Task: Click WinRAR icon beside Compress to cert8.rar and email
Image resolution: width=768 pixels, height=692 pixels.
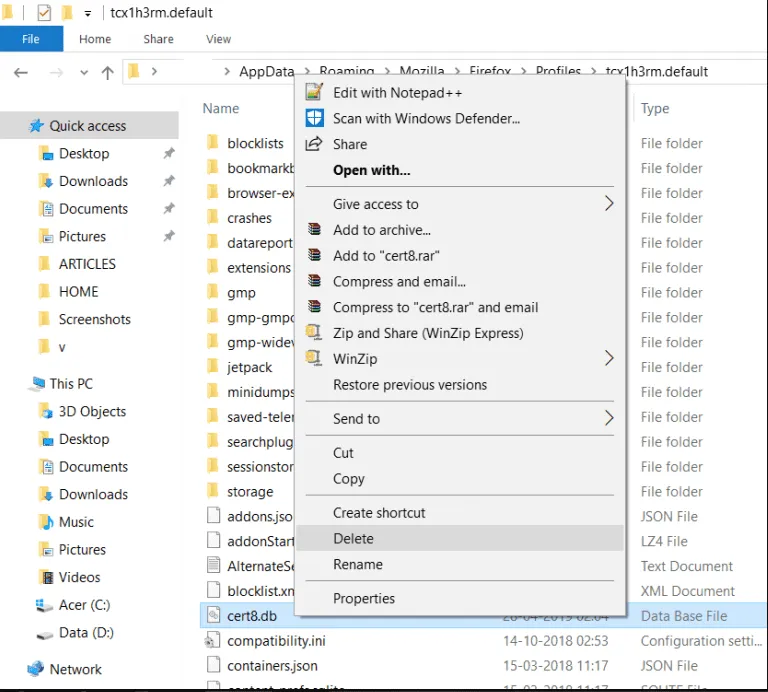Action: pyautogui.click(x=314, y=307)
